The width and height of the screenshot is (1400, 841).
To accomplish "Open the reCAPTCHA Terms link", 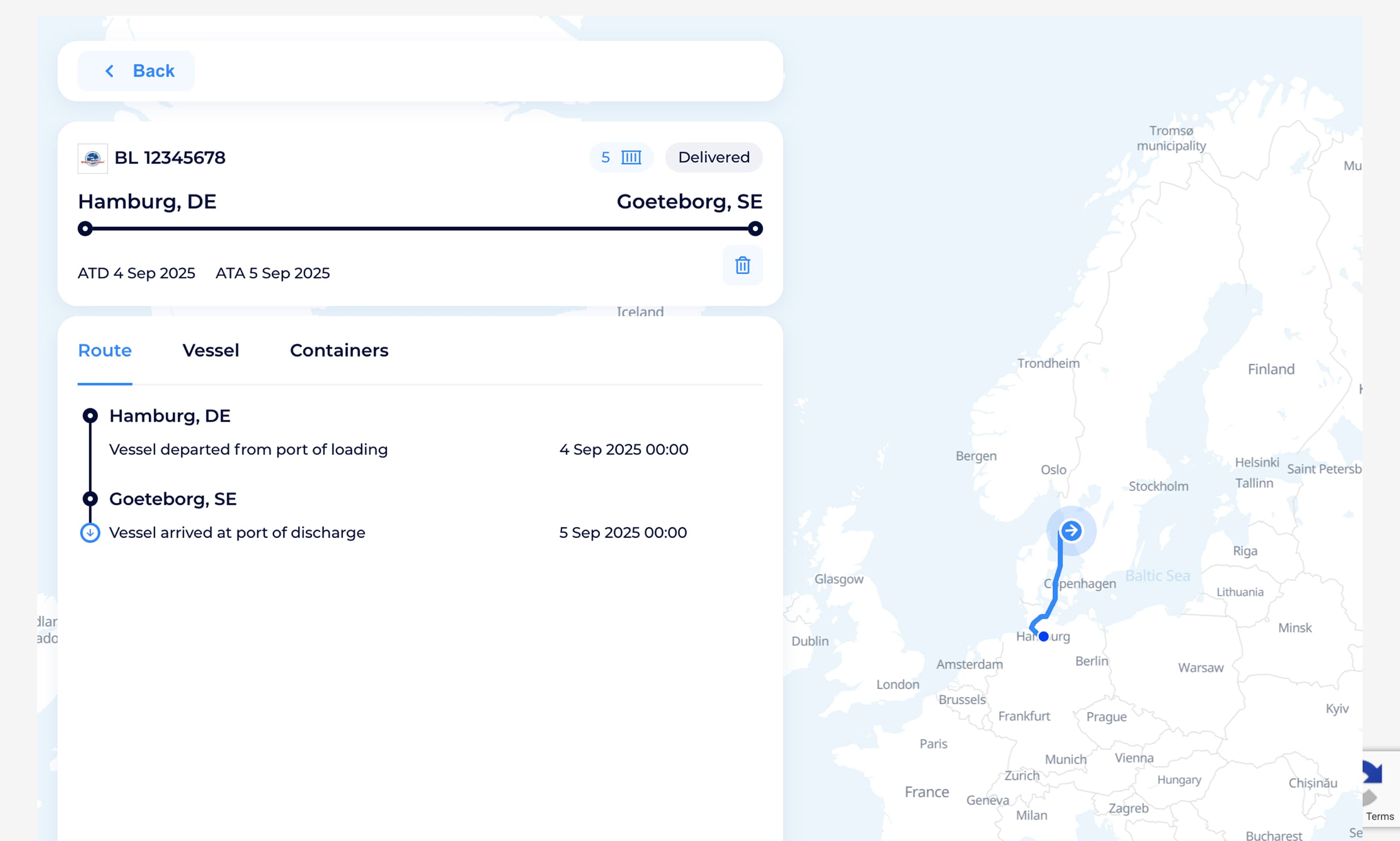I will [x=1379, y=816].
